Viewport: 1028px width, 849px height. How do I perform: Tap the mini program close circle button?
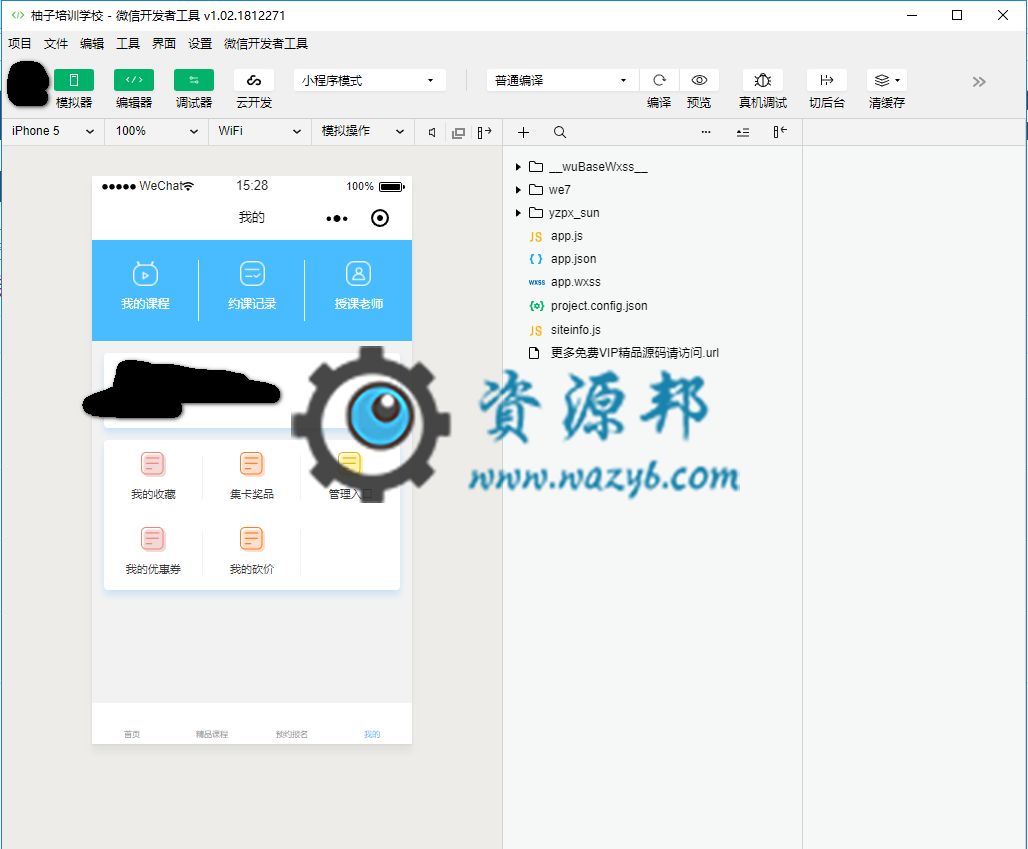380,218
